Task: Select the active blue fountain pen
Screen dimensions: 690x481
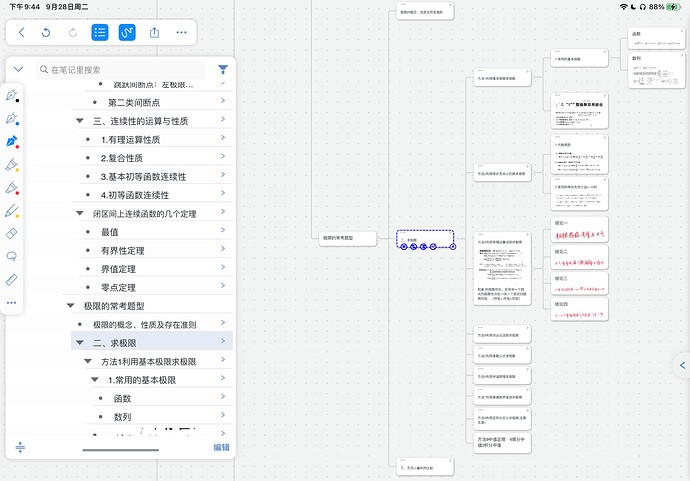Action: coord(12,141)
